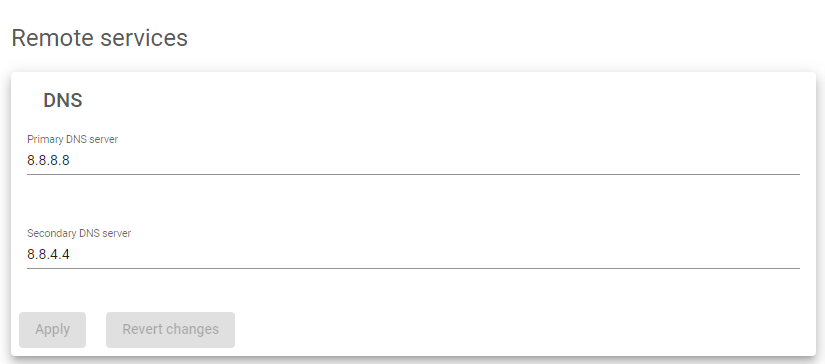Place cursor after last 4 in secondary DNS

tap(70, 255)
